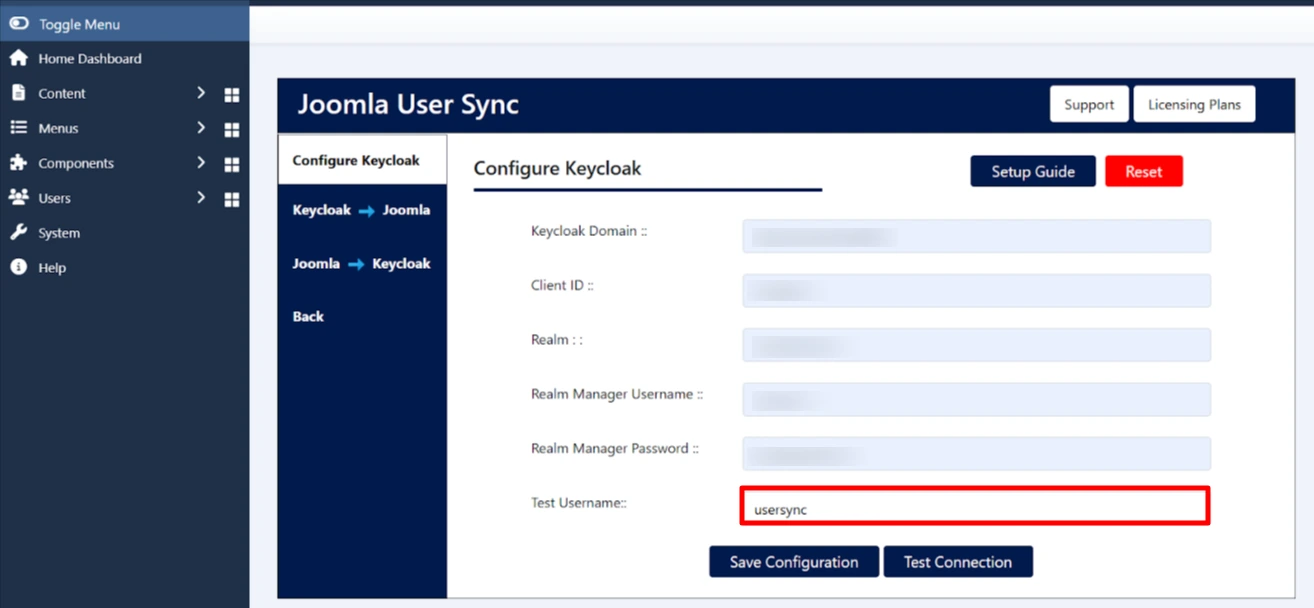Click the Test Username field
Image resolution: width=1314 pixels, height=608 pixels.
975,506
